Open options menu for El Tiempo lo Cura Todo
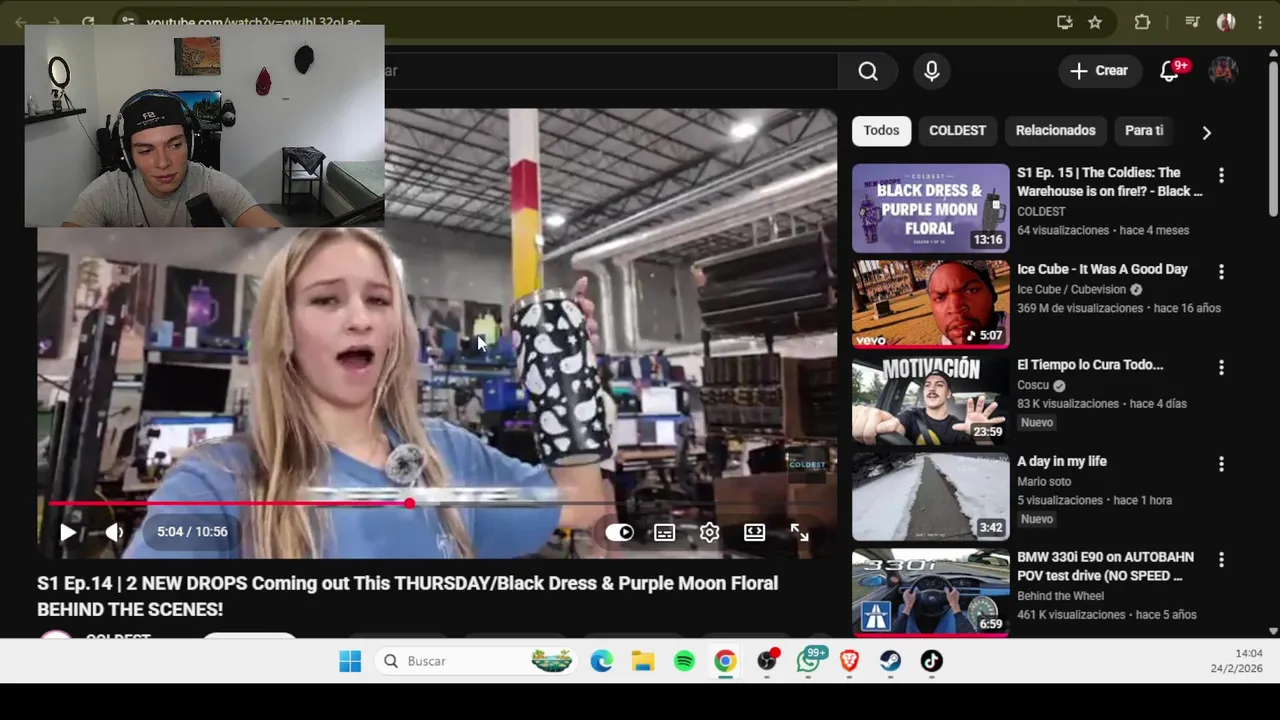1280x720 pixels. pos(1221,367)
